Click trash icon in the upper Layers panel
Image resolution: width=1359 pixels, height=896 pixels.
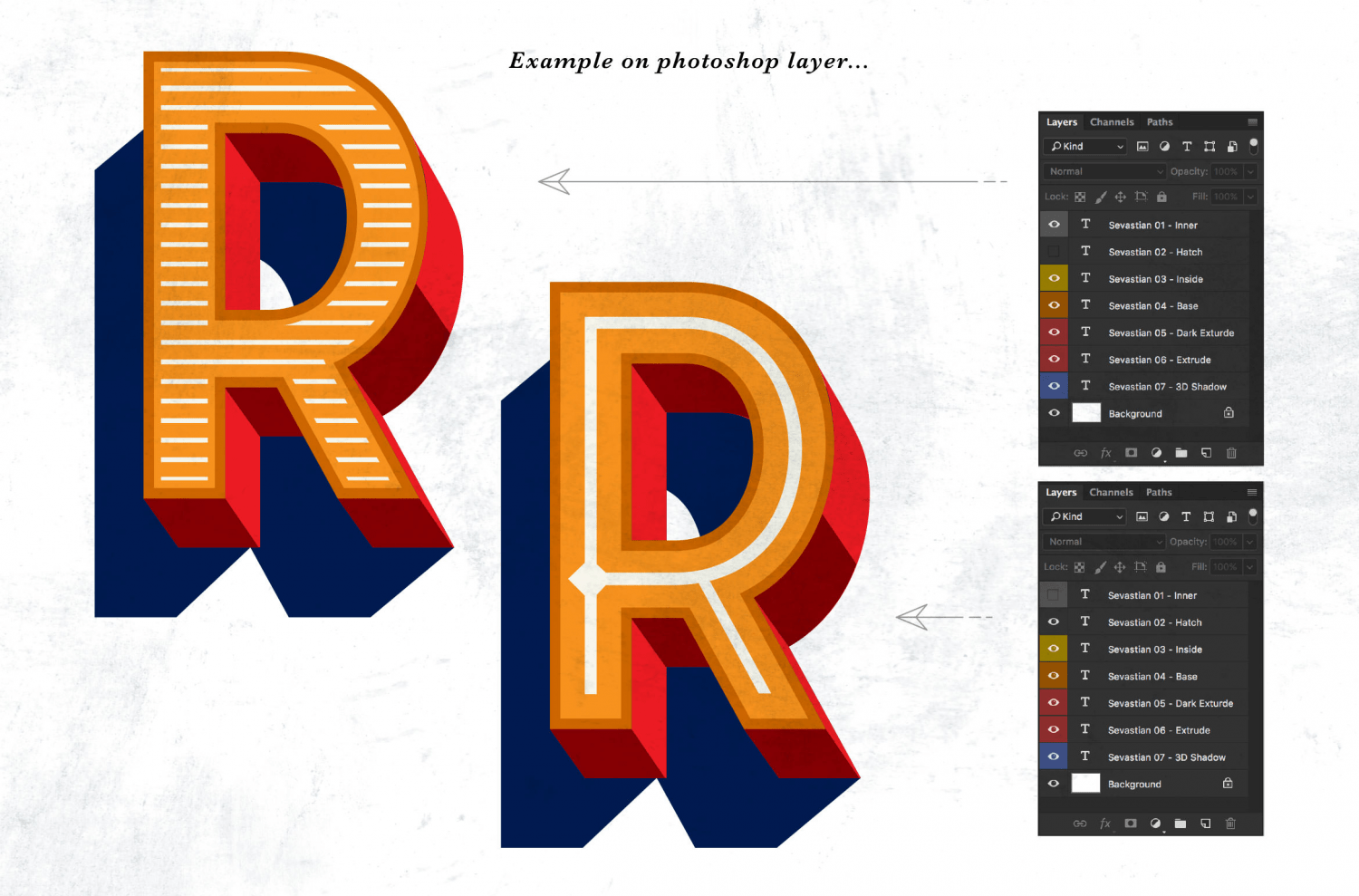click(x=1231, y=453)
